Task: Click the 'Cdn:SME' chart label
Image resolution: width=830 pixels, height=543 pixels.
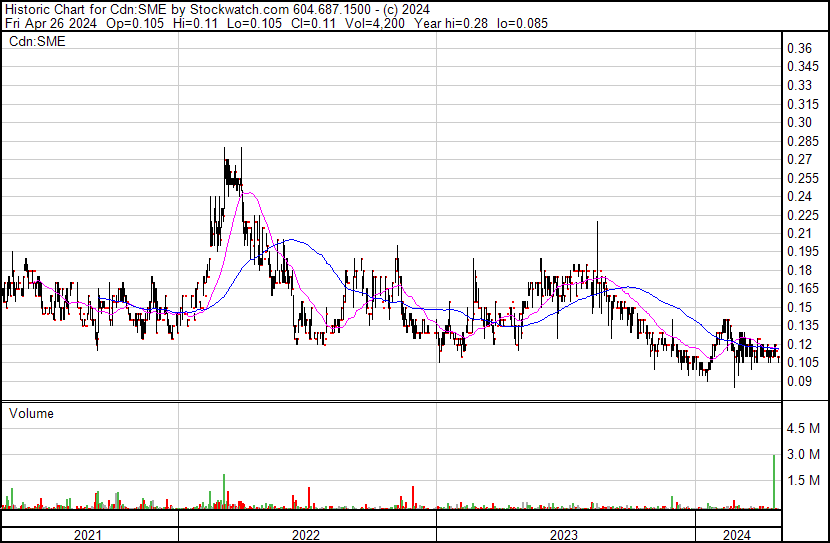Action: (37, 41)
